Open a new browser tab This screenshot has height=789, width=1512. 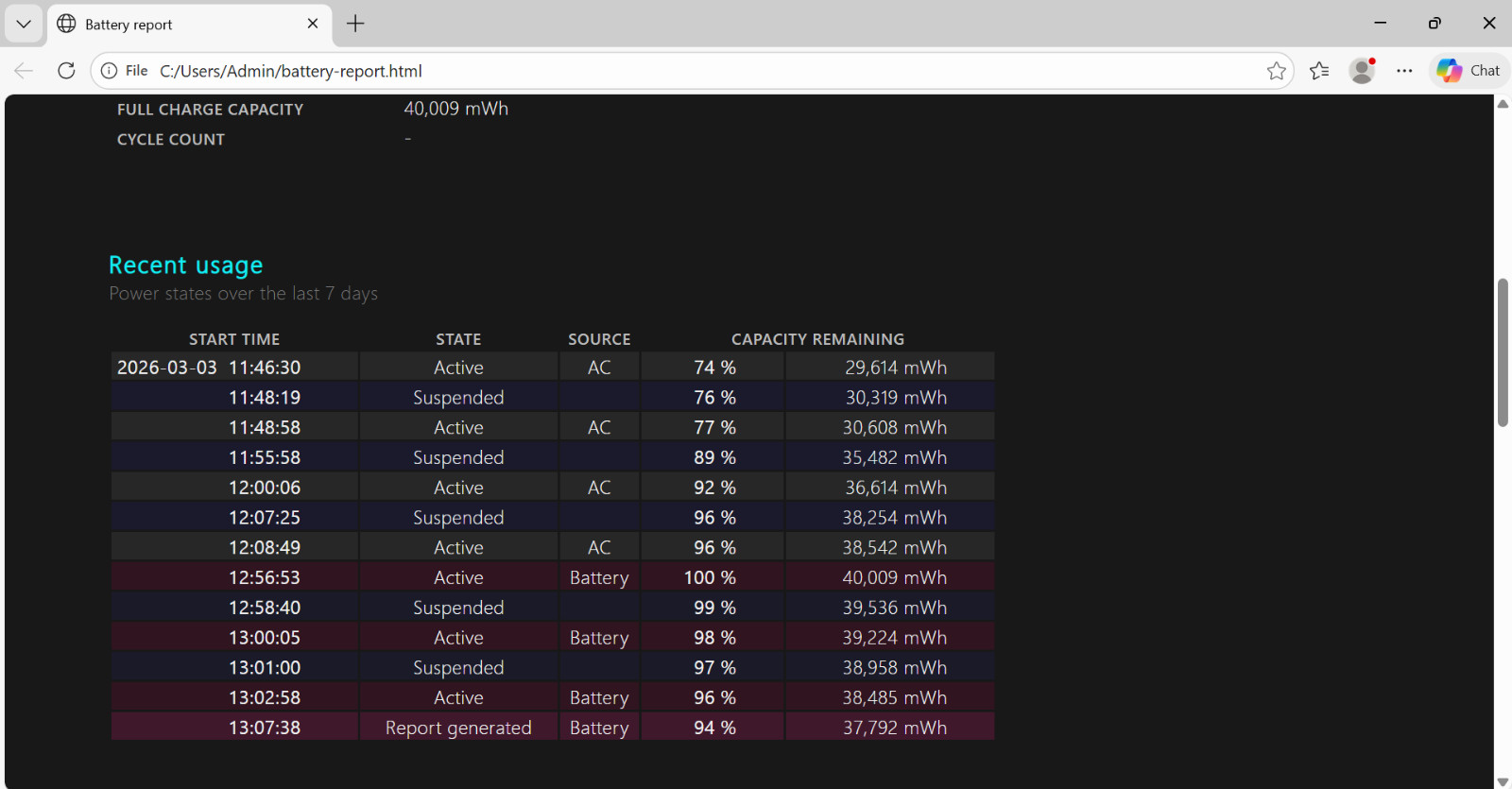[x=355, y=24]
